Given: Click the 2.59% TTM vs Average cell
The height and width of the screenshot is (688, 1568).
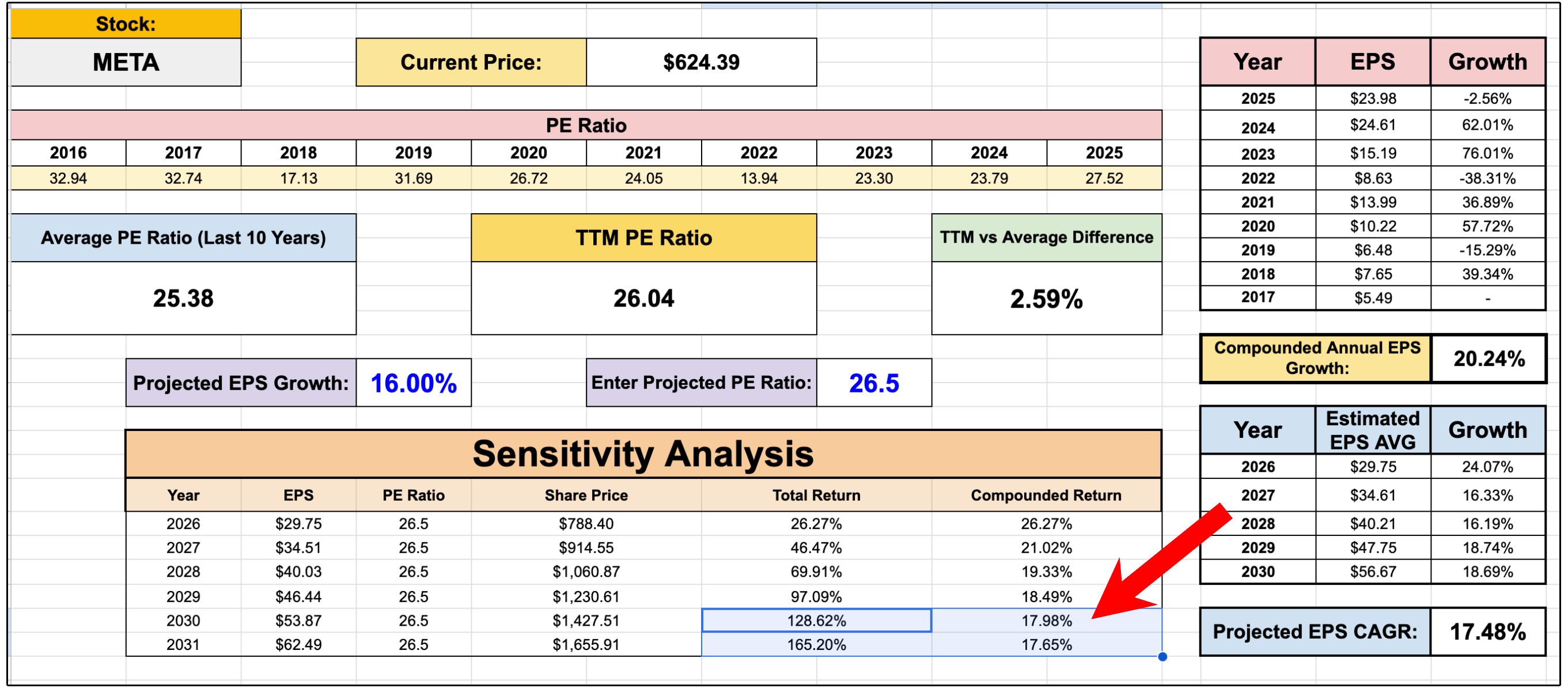Looking at the screenshot, I should (1046, 299).
